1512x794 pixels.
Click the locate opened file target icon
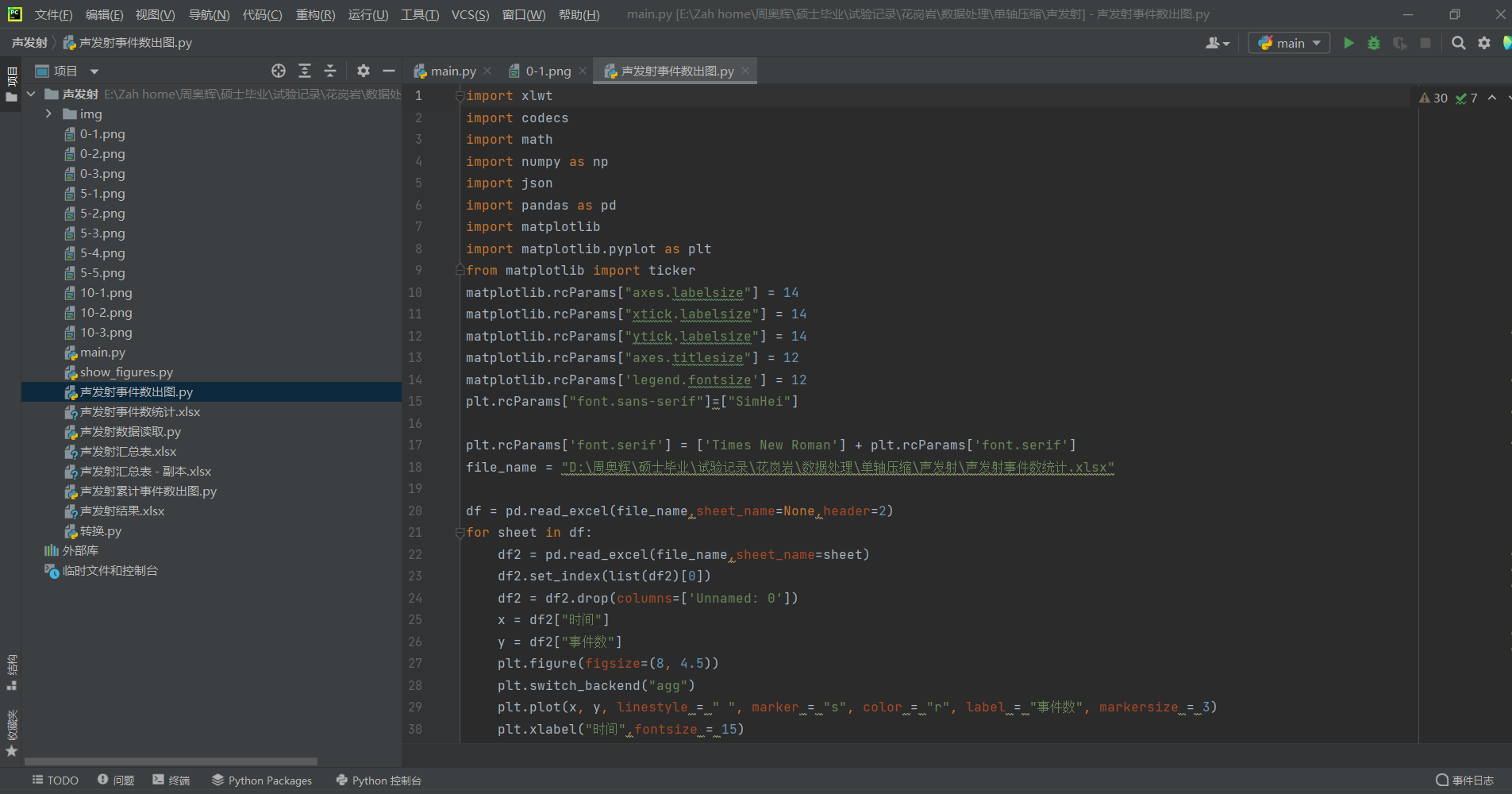(279, 71)
